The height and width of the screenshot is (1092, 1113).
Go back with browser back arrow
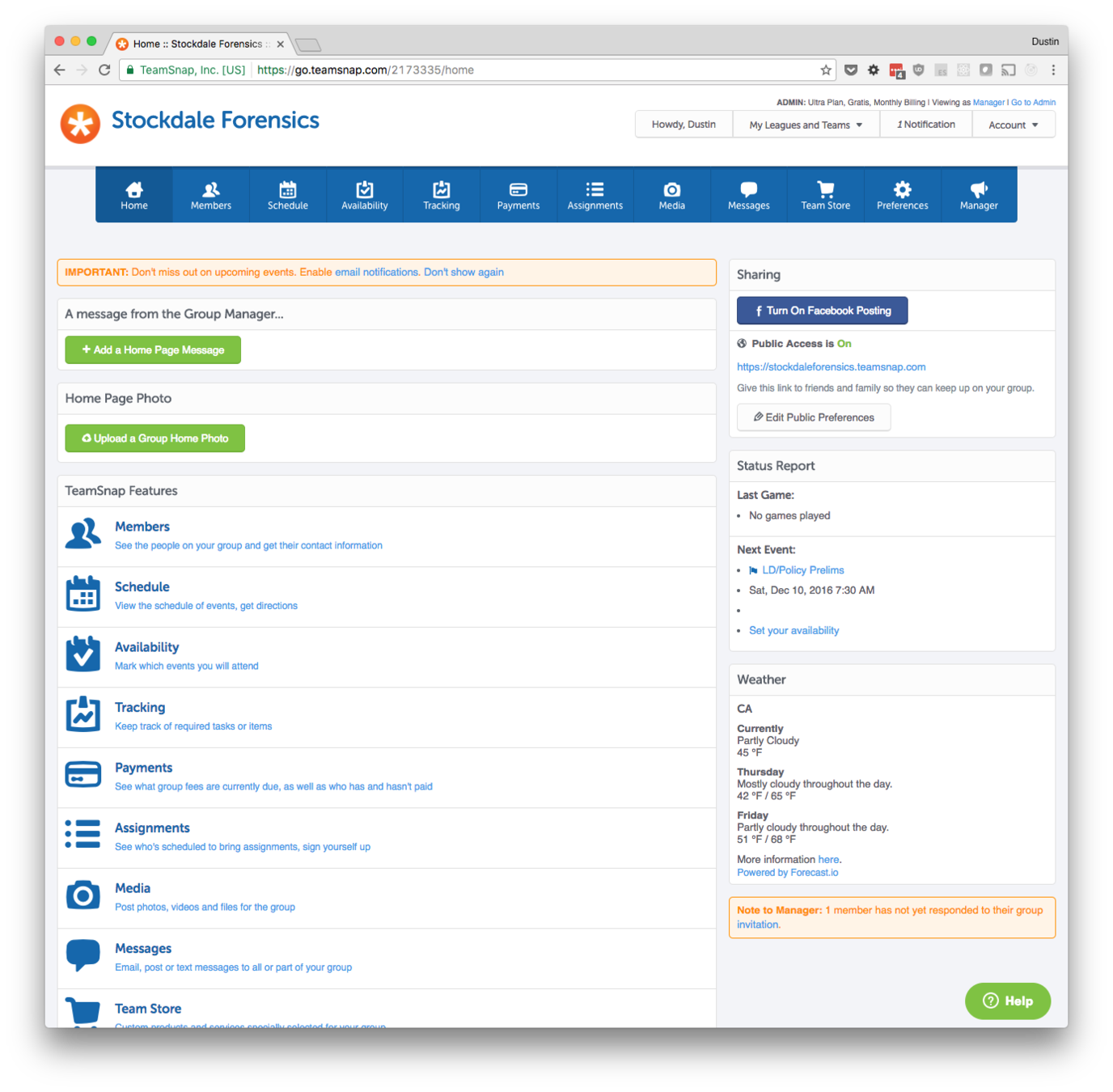tap(59, 70)
